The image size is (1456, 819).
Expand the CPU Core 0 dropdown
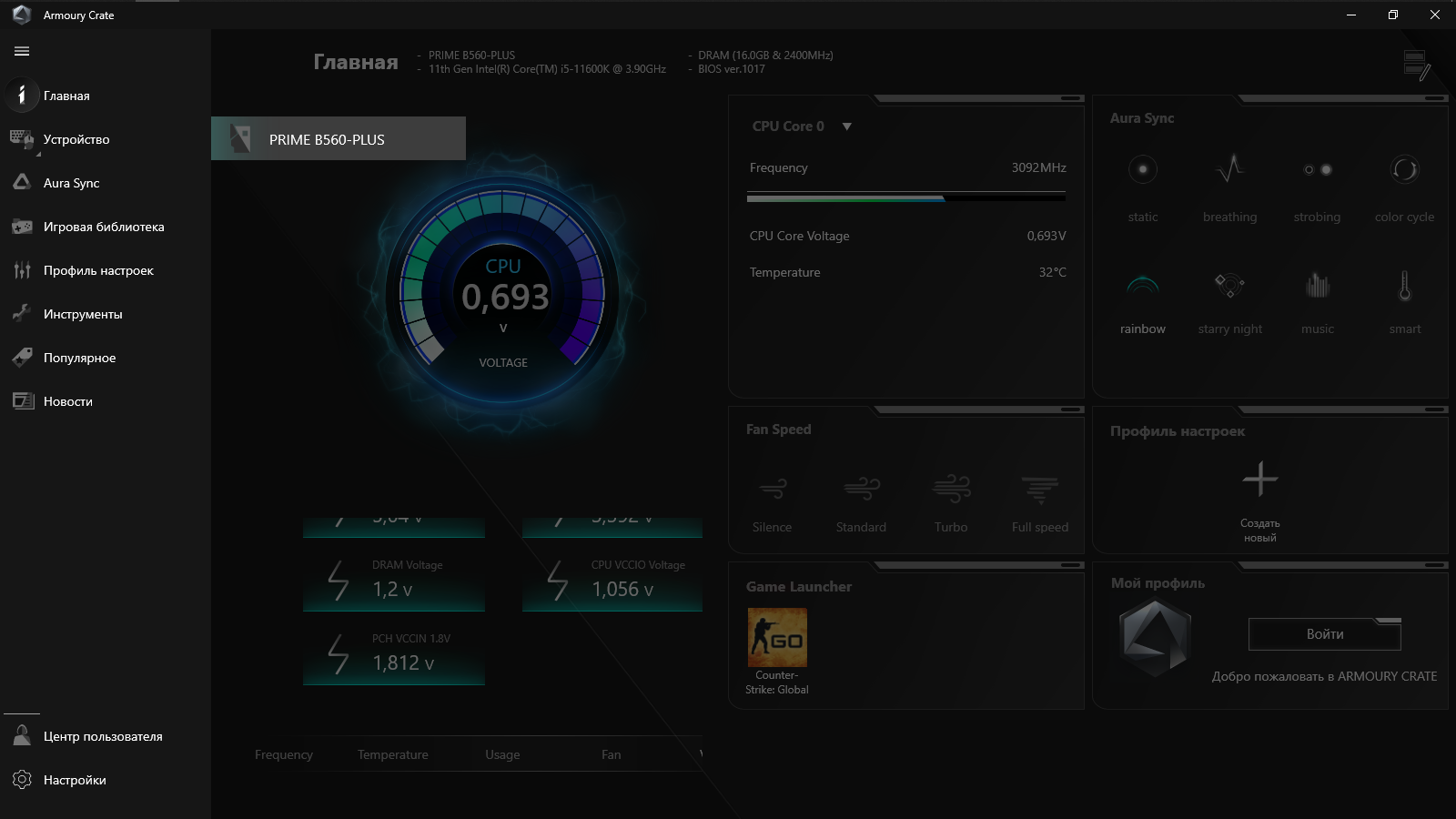click(846, 126)
